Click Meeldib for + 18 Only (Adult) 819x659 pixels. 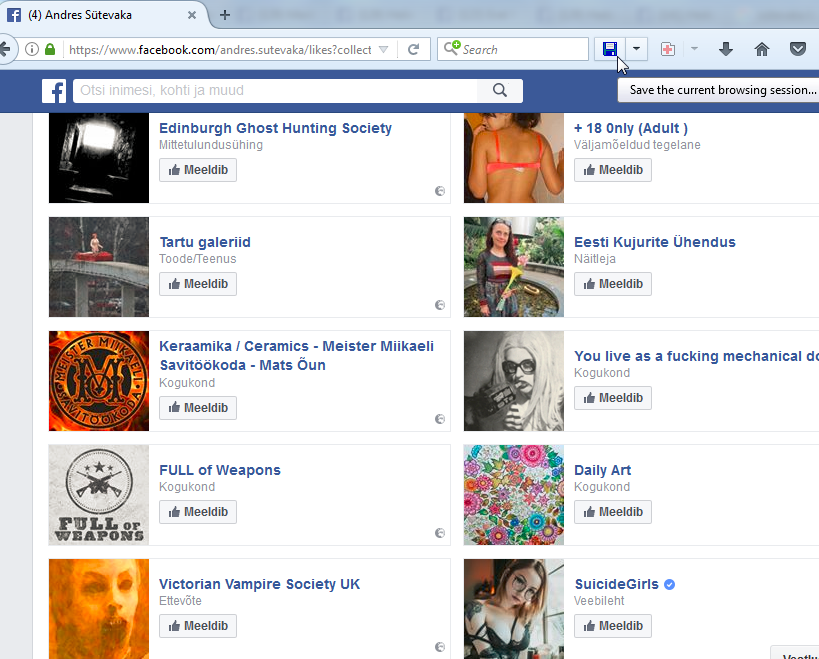coord(613,170)
